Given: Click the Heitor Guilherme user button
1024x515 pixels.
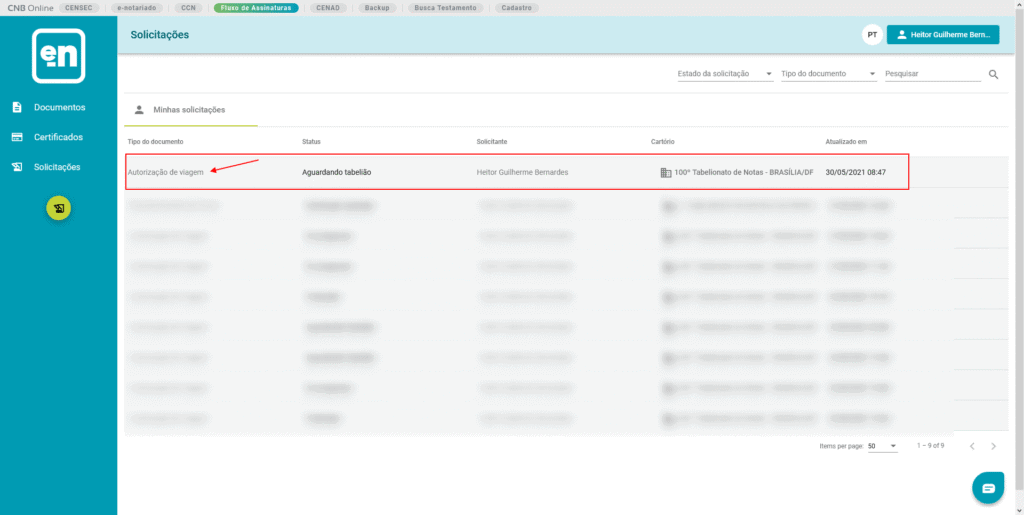Looking at the screenshot, I should click(x=943, y=35).
